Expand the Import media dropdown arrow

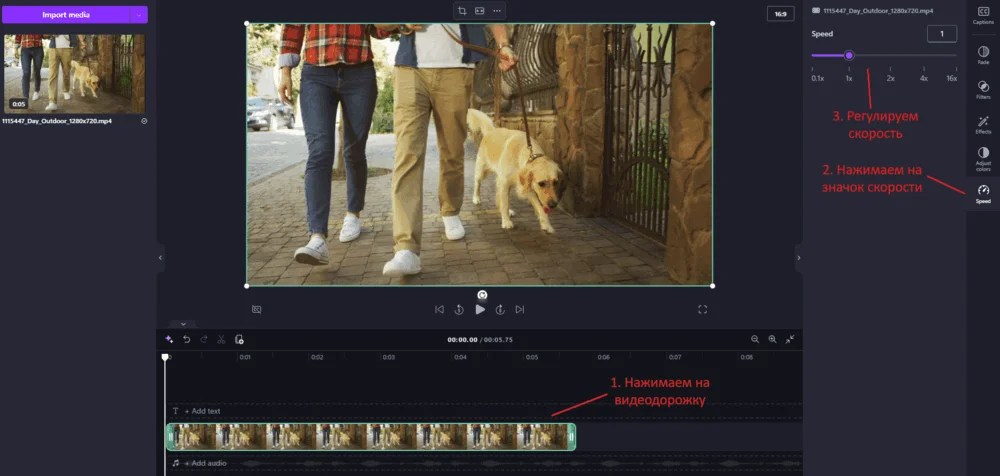point(138,15)
